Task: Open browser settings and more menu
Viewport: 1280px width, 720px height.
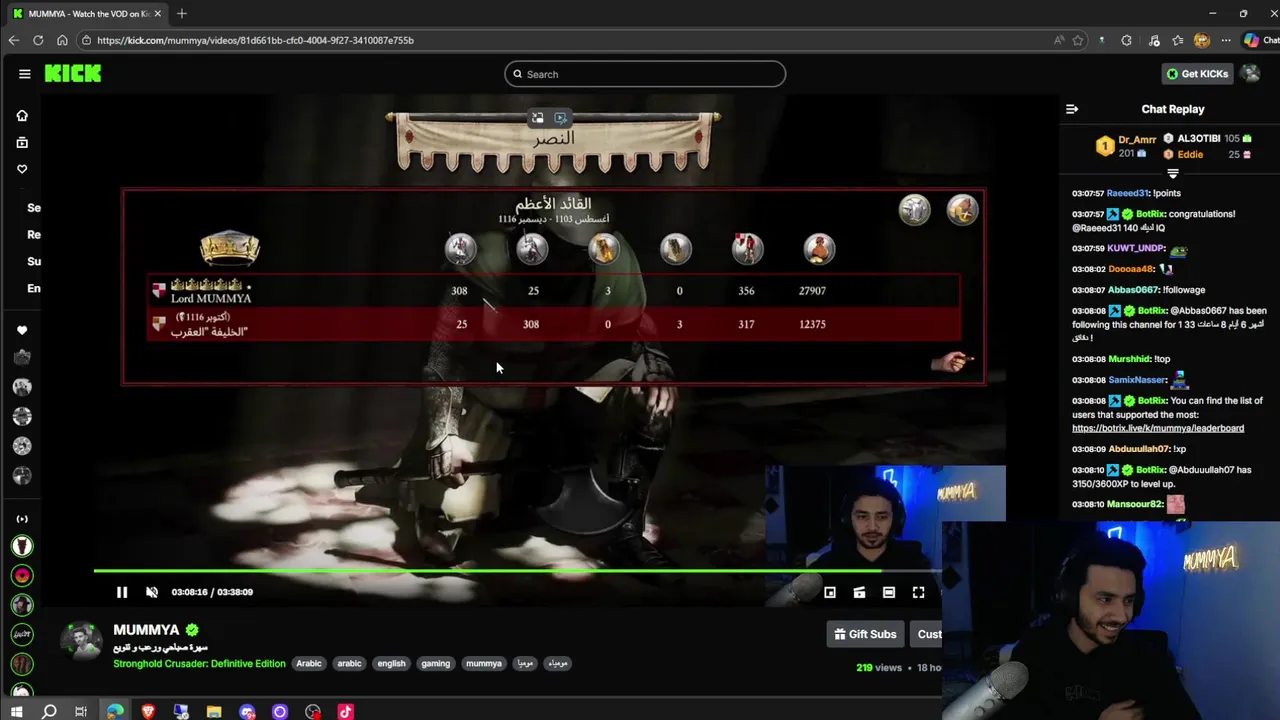Action: (x=1226, y=40)
